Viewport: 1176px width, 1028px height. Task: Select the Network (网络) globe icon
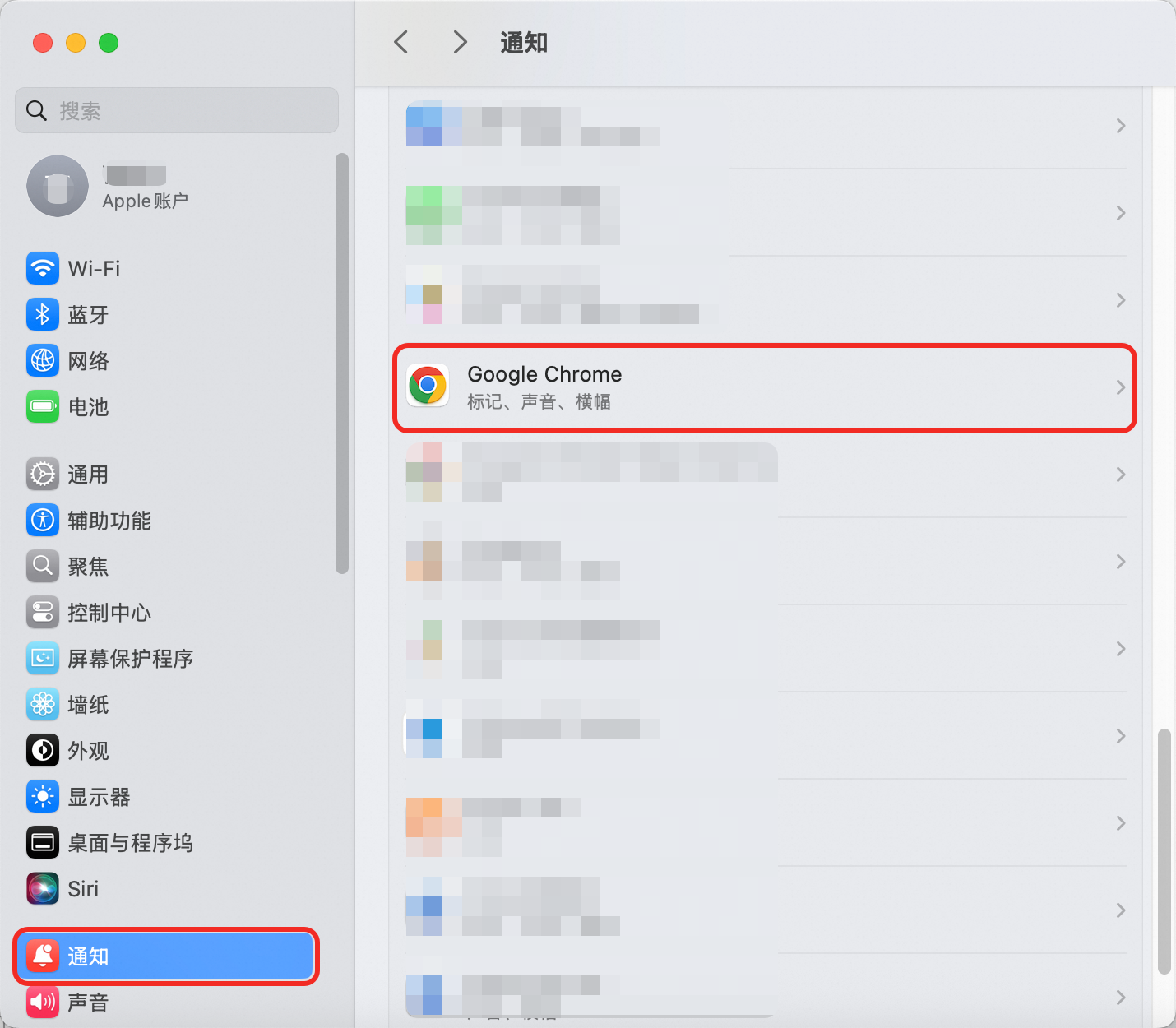43,361
